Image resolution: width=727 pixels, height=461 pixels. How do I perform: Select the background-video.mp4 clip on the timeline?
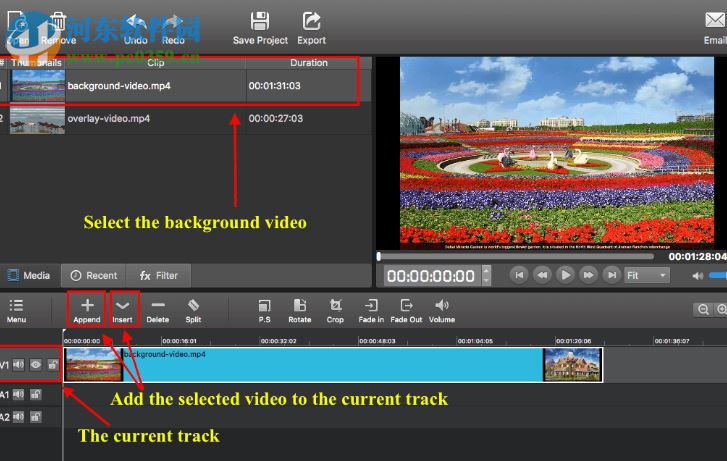333,365
